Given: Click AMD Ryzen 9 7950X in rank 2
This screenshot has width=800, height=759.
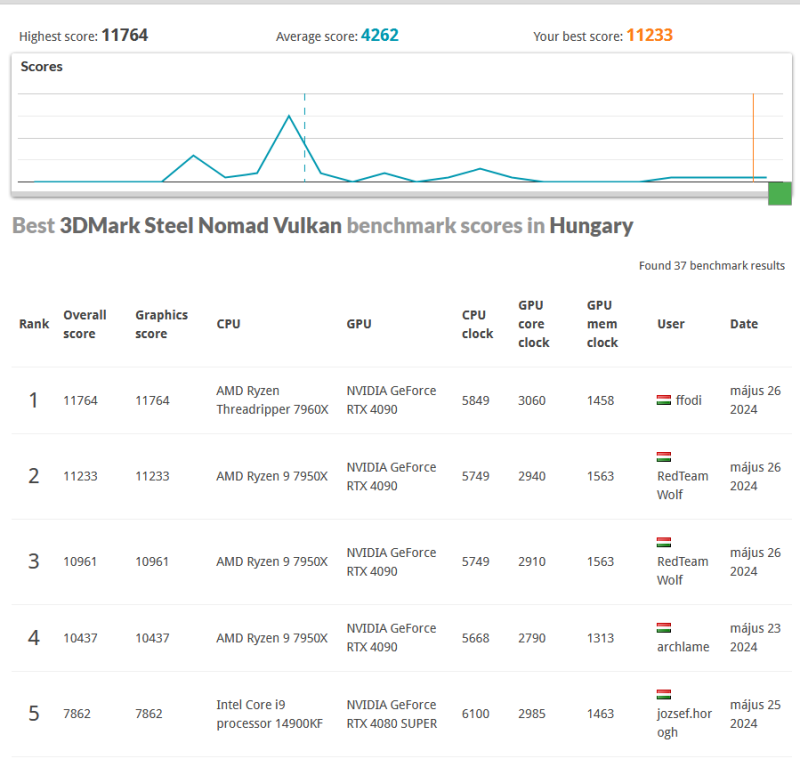Looking at the screenshot, I should [272, 476].
